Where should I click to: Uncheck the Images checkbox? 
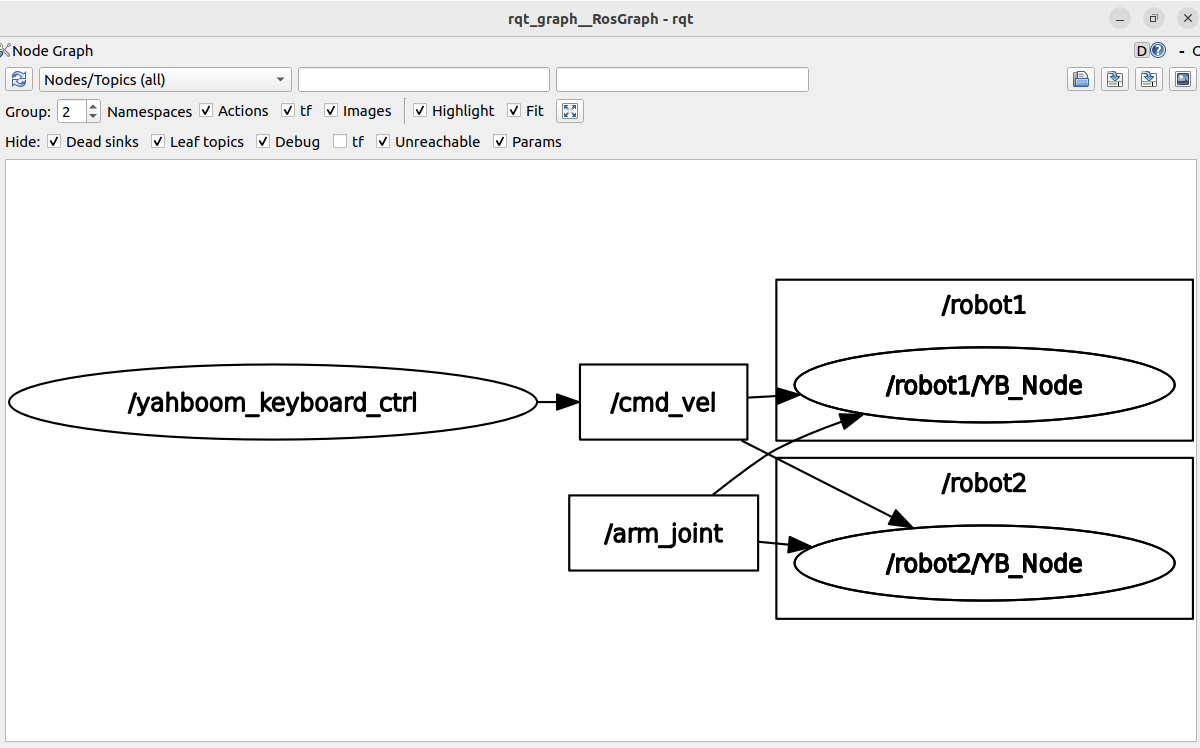(x=331, y=111)
